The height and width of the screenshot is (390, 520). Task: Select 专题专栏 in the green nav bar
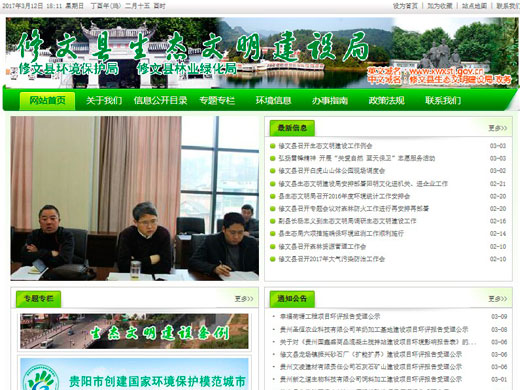click(217, 100)
